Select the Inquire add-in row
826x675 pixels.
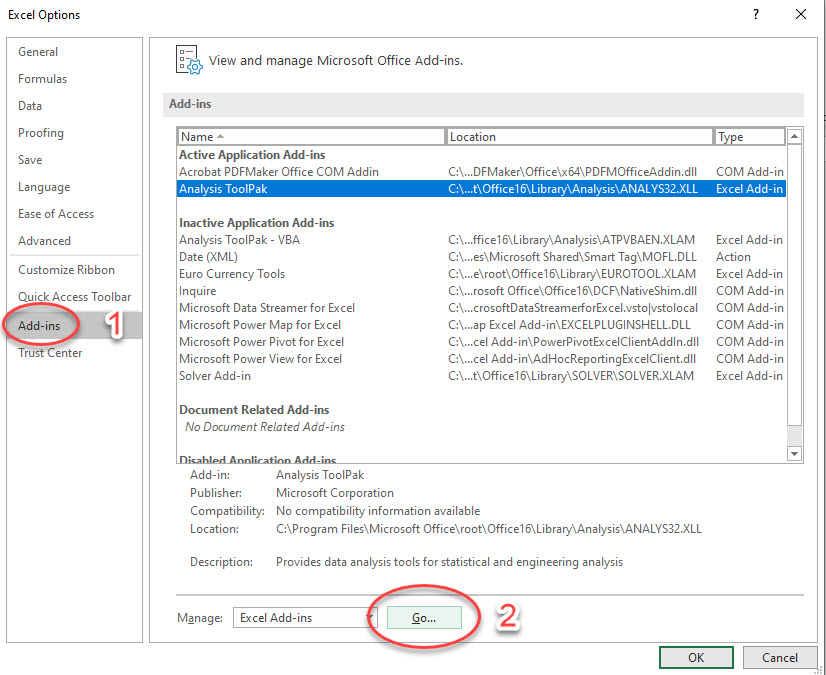click(x=481, y=291)
